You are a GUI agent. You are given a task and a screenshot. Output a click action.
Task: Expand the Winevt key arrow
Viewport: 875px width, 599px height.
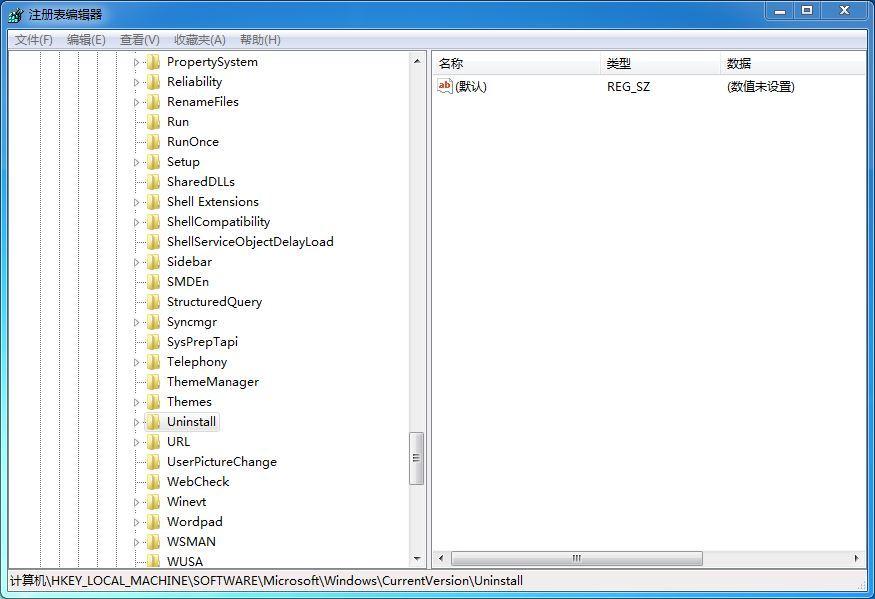click(x=137, y=502)
